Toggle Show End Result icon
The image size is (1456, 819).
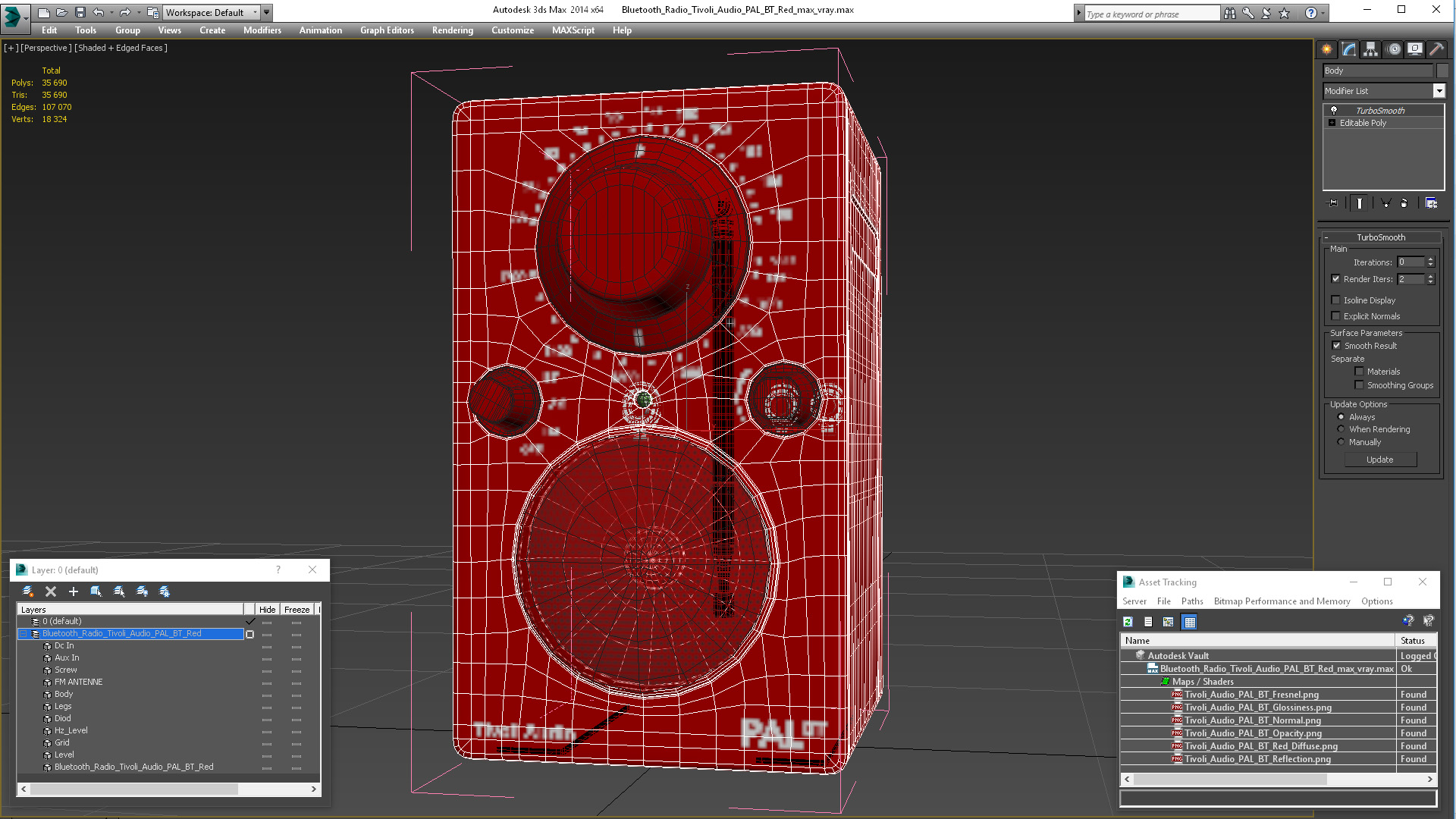tap(1360, 203)
